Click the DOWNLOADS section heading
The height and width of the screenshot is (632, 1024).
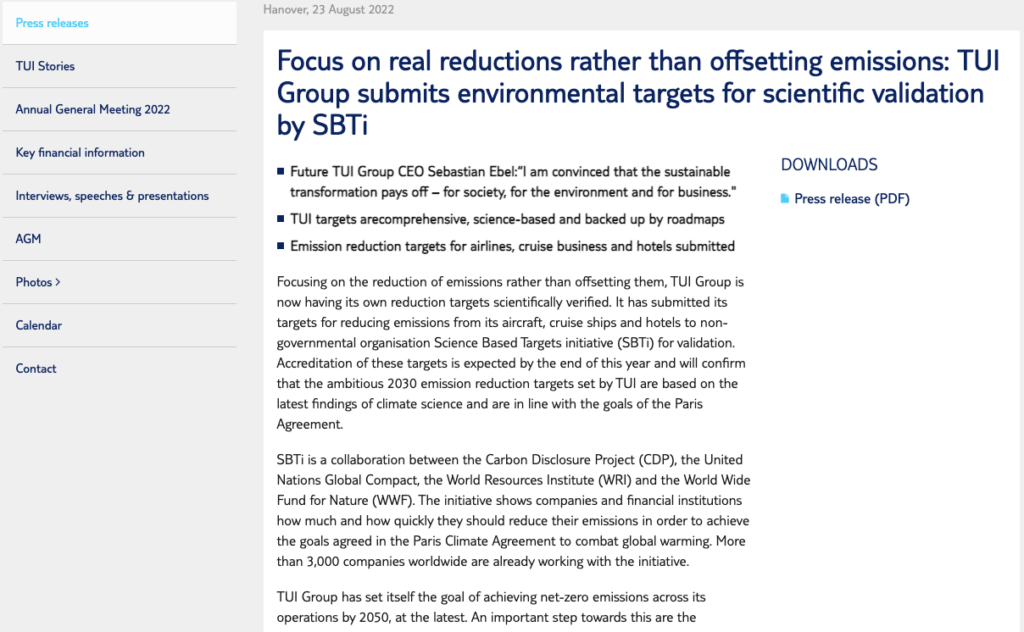(829, 165)
